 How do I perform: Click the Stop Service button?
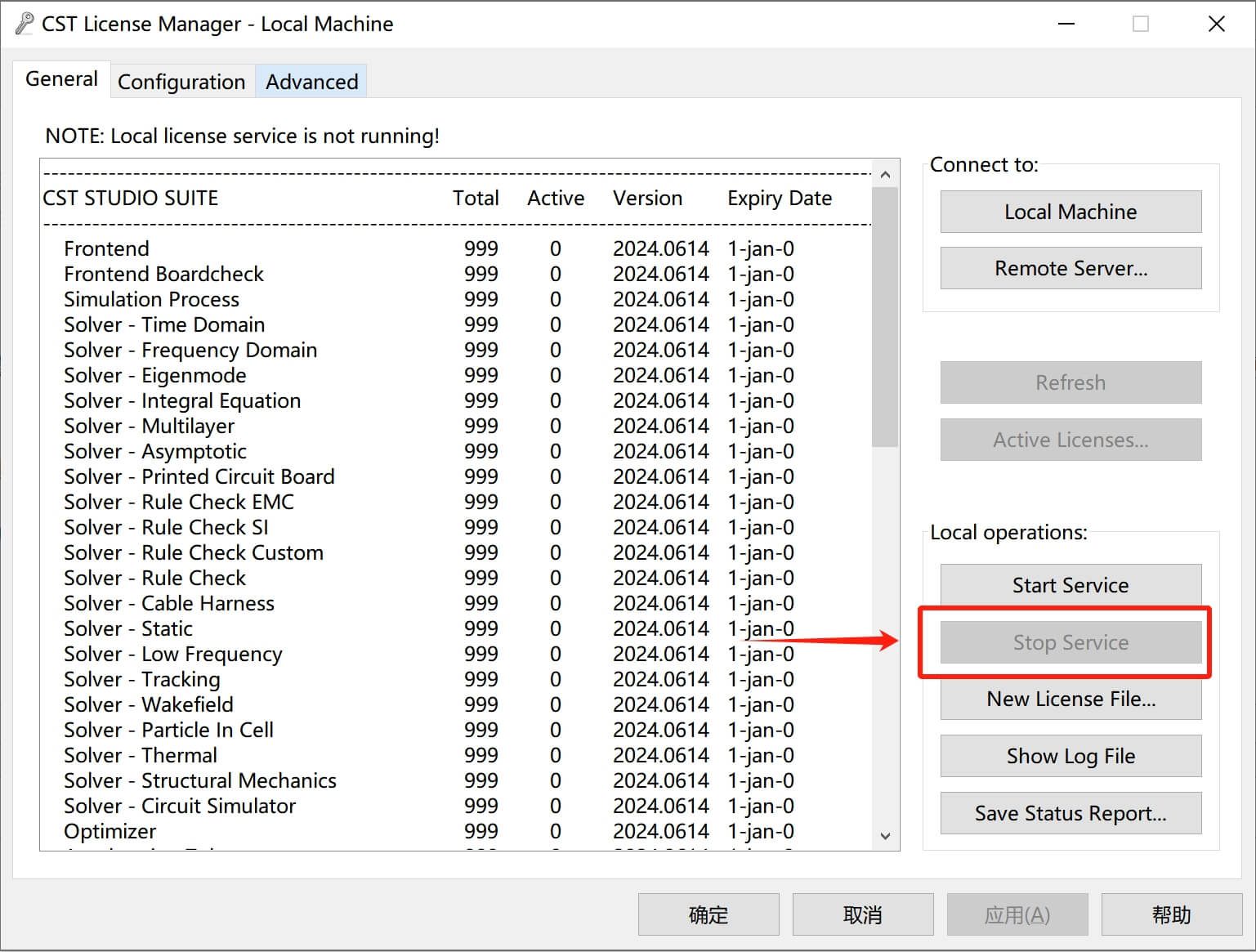(x=1071, y=642)
